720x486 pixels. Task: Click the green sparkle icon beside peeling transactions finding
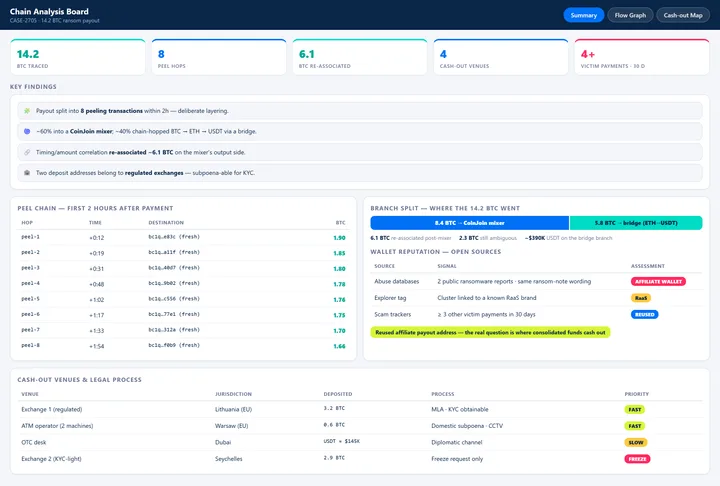tap(27, 111)
